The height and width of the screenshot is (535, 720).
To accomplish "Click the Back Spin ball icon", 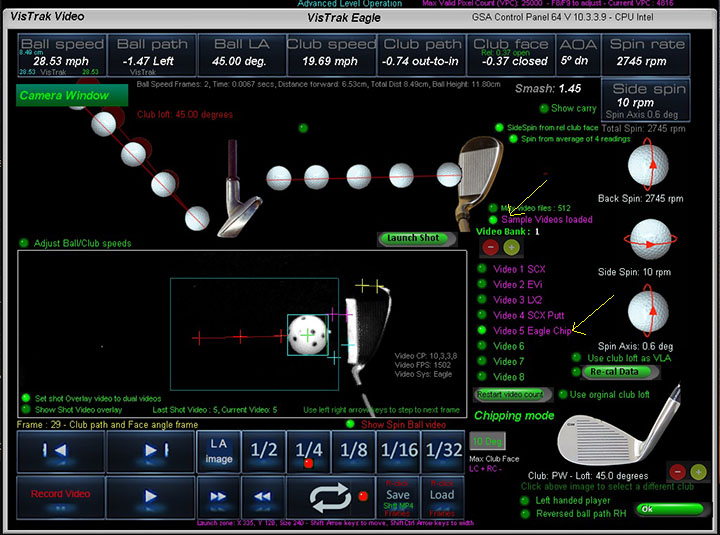I will click(x=648, y=165).
